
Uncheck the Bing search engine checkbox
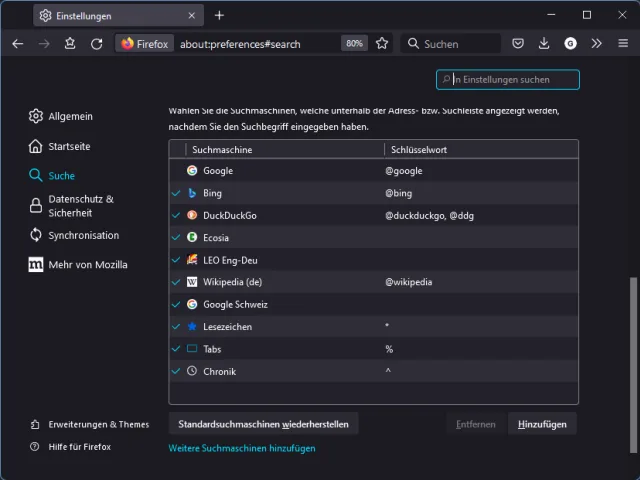pos(177,193)
